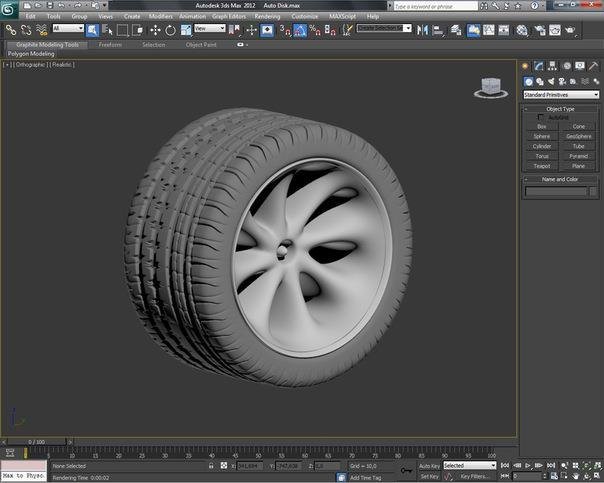The image size is (604, 483).
Task: Activate Select and Move tool
Action: coord(155,30)
